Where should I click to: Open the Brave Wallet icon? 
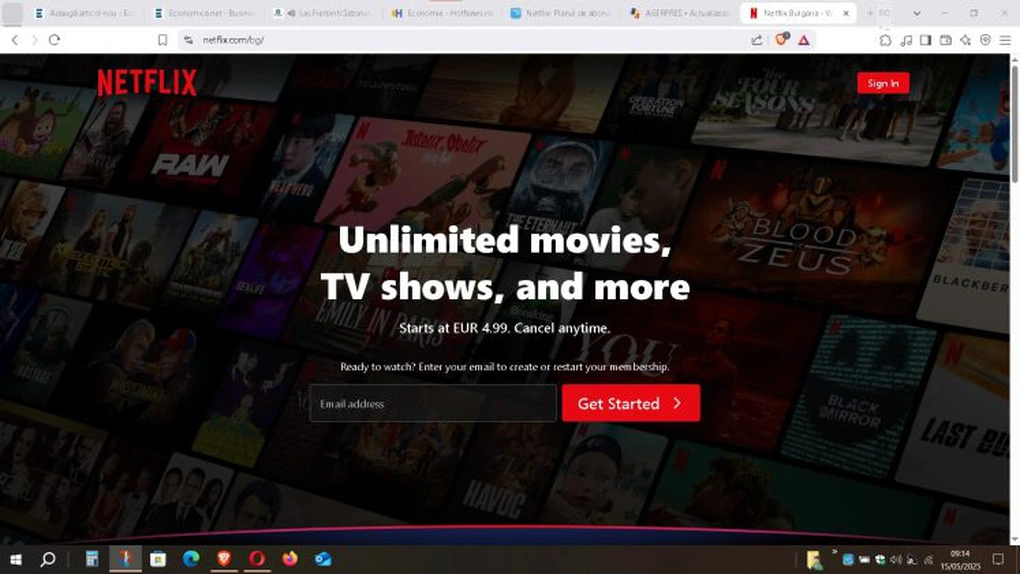pyautogui.click(x=945, y=40)
